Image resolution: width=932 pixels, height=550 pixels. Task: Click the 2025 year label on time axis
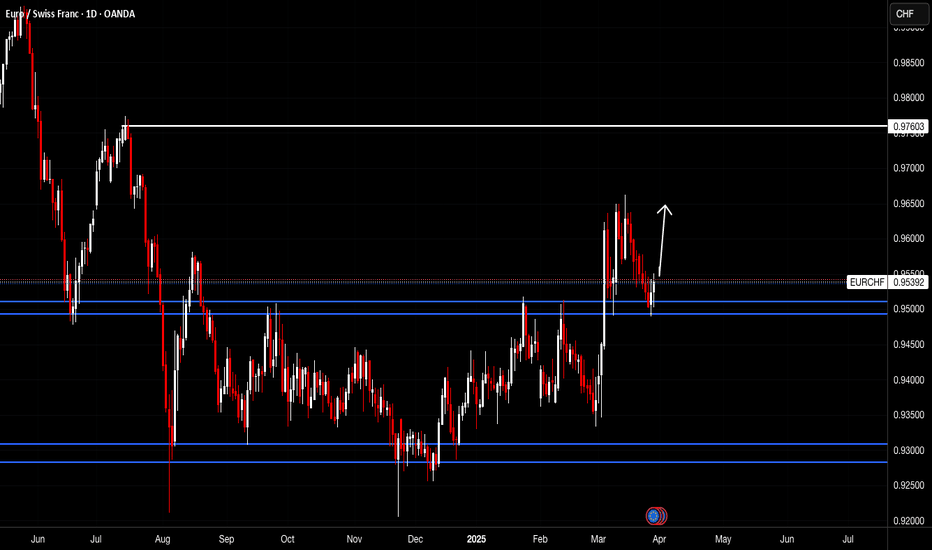[x=476, y=539]
